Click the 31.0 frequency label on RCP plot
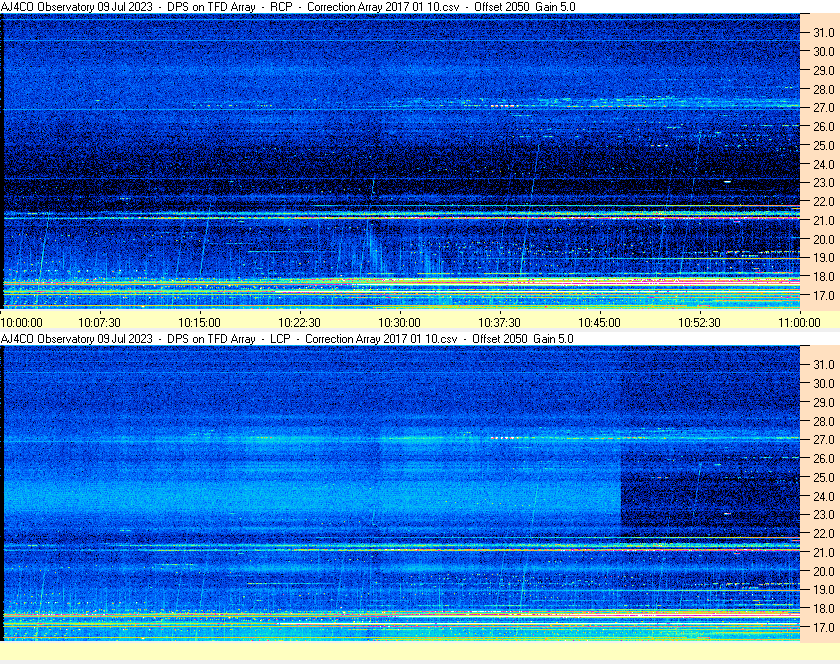 pyautogui.click(x=824, y=33)
